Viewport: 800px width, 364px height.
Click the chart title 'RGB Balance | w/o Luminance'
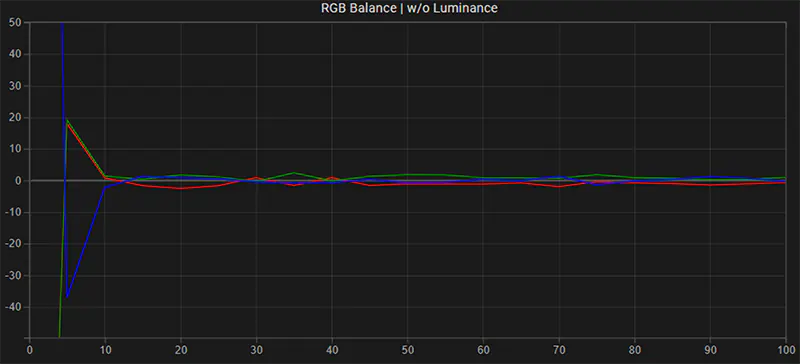[409, 8]
